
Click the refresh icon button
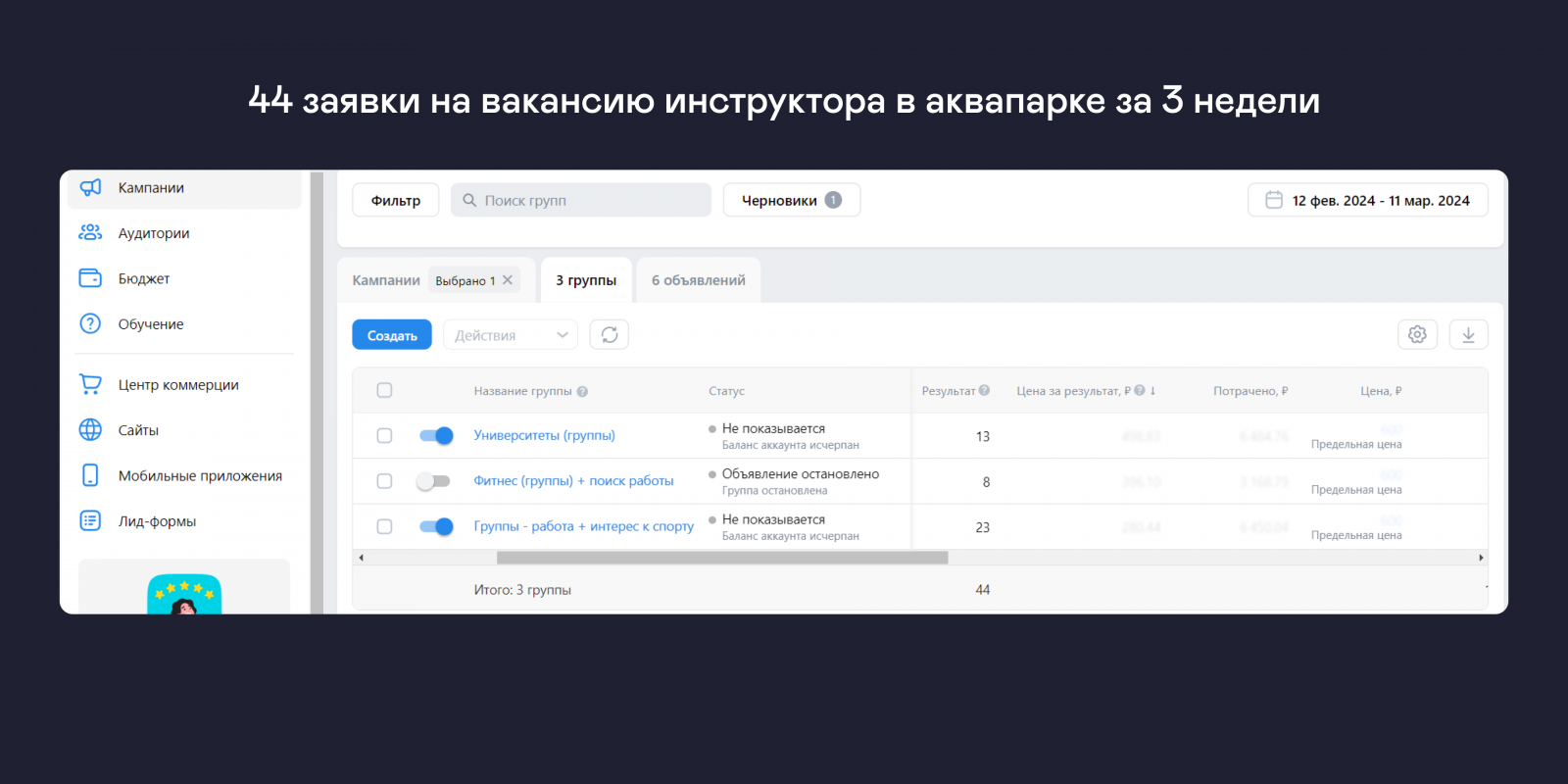click(610, 335)
